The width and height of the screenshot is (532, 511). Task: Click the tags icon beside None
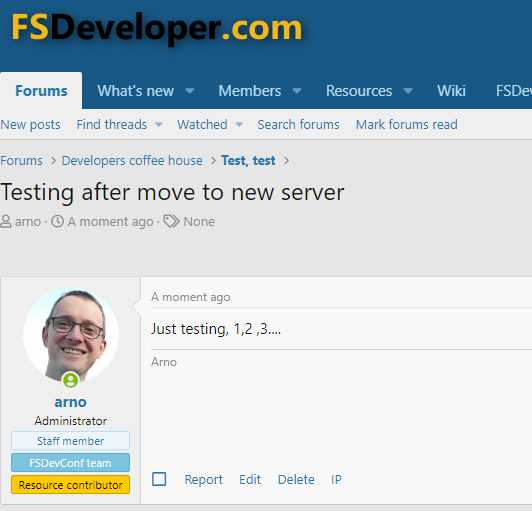(x=171, y=221)
